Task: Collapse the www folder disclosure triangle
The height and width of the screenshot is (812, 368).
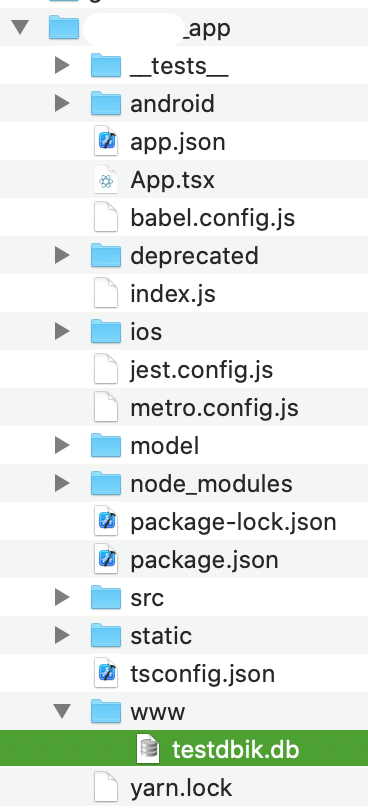Action: tap(62, 712)
